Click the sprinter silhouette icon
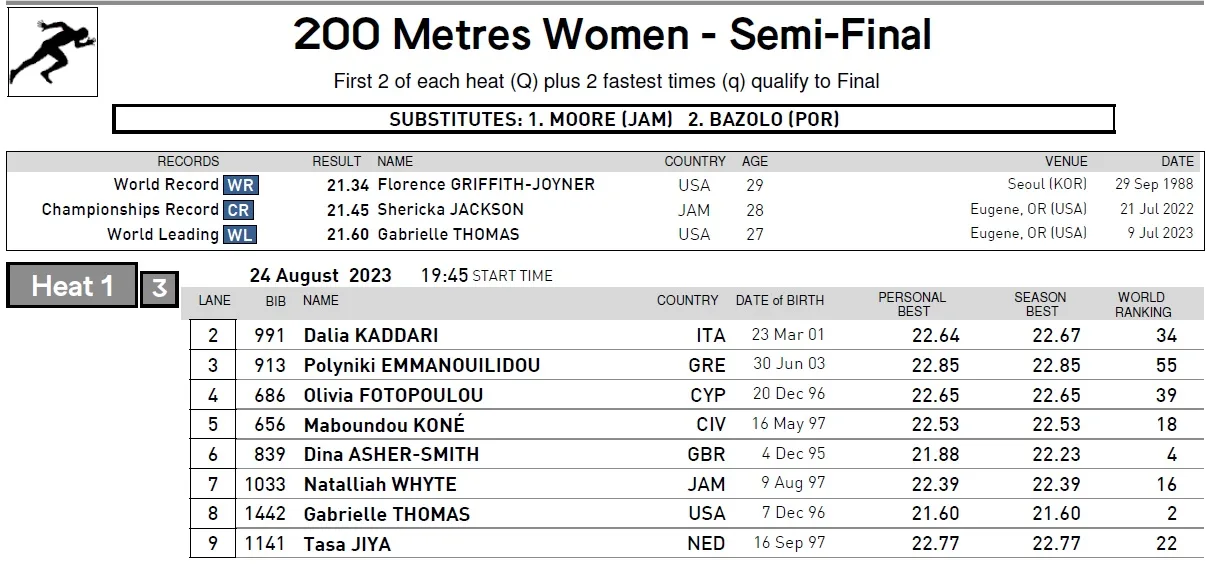 tap(53, 53)
